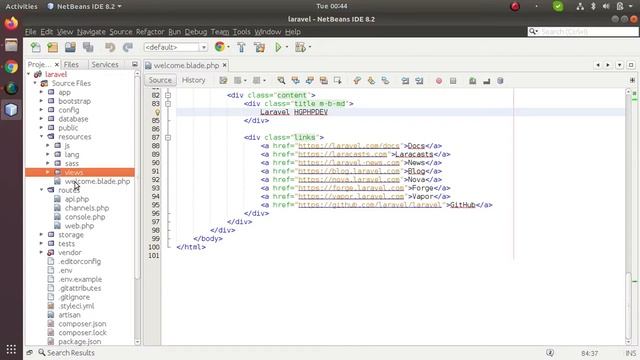640x360 pixels.
Task: Expand the bootstrap folder node
Action: point(41,101)
